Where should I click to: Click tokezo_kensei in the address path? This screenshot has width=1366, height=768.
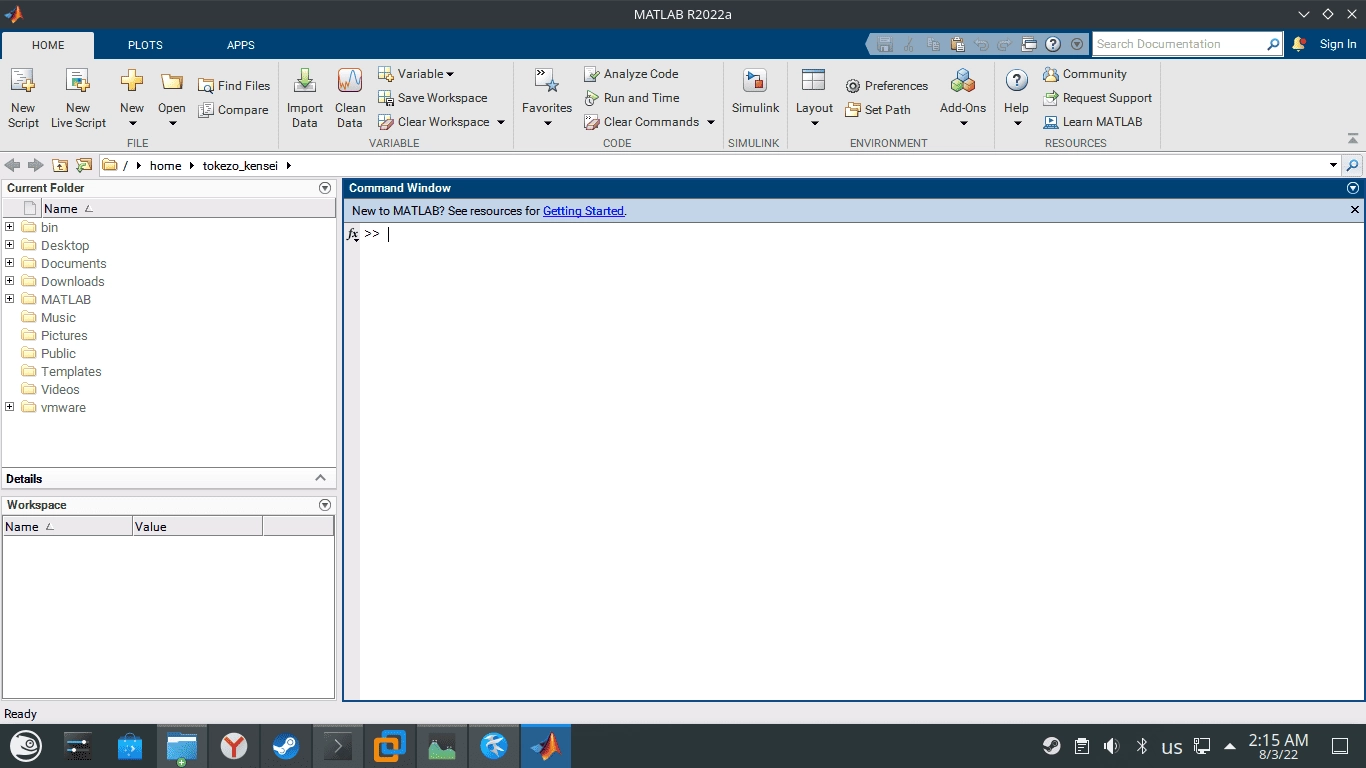click(240, 166)
